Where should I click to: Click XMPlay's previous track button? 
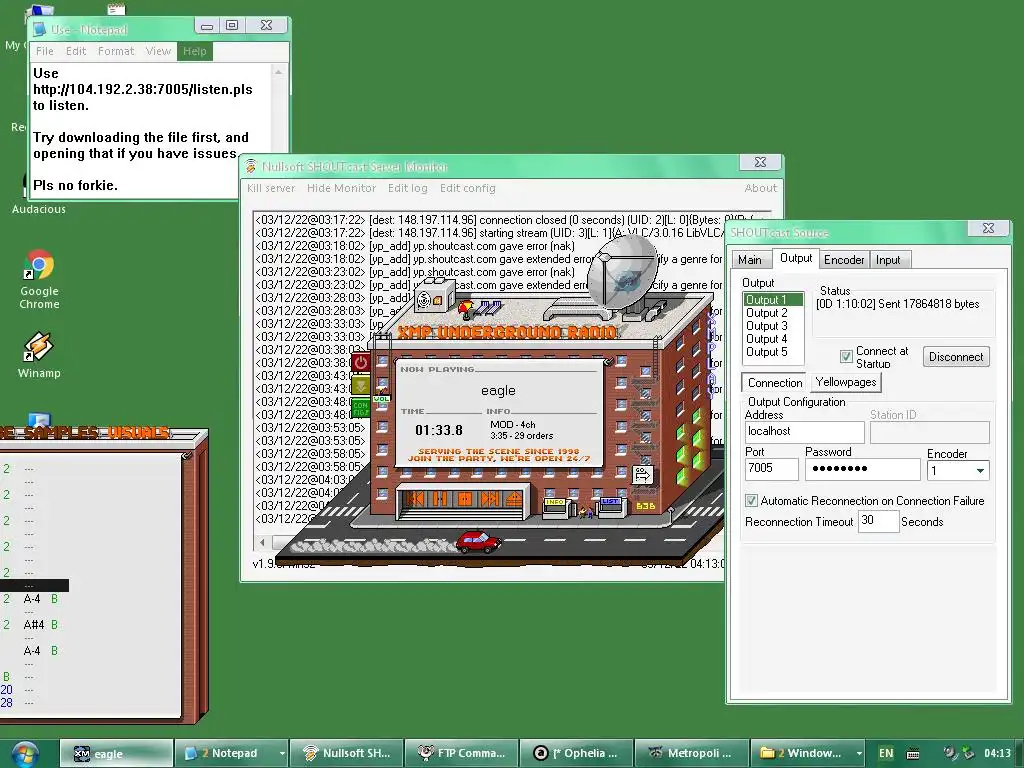pyautogui.click(x=415, y=500)
